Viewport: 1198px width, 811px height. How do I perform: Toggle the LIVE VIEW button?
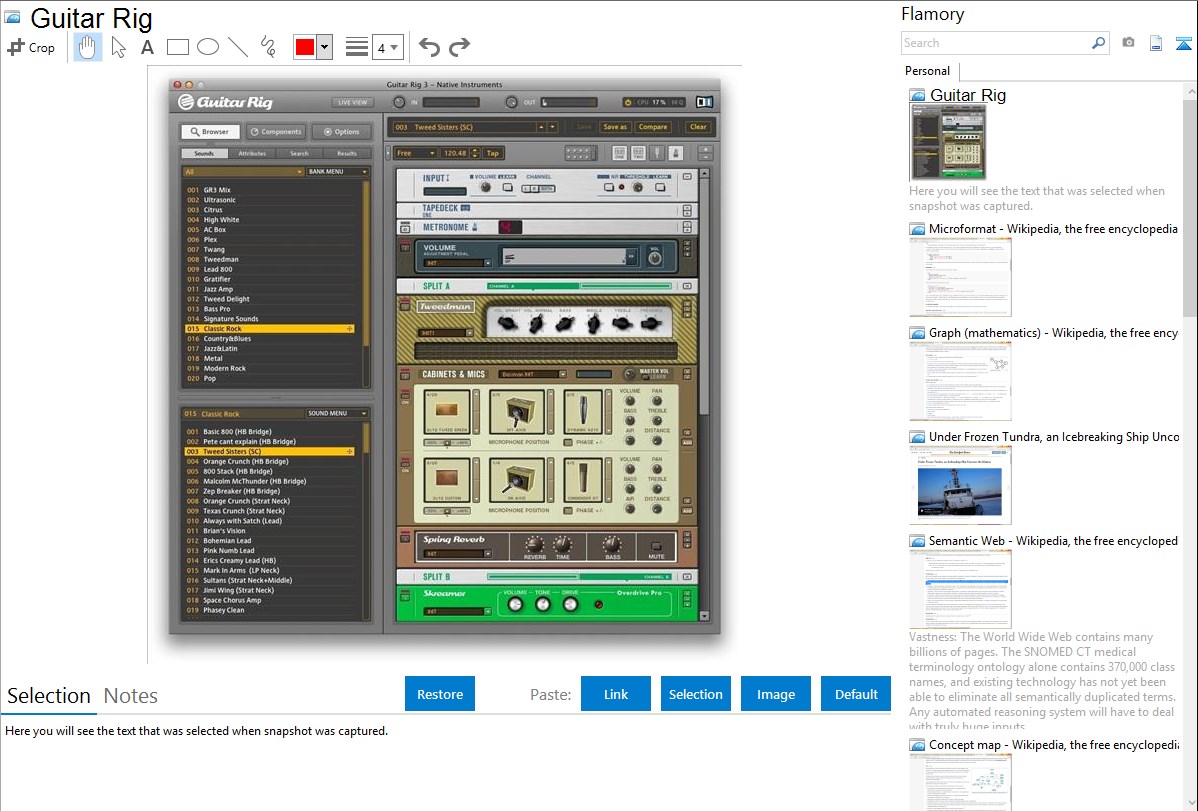[352, 102]
